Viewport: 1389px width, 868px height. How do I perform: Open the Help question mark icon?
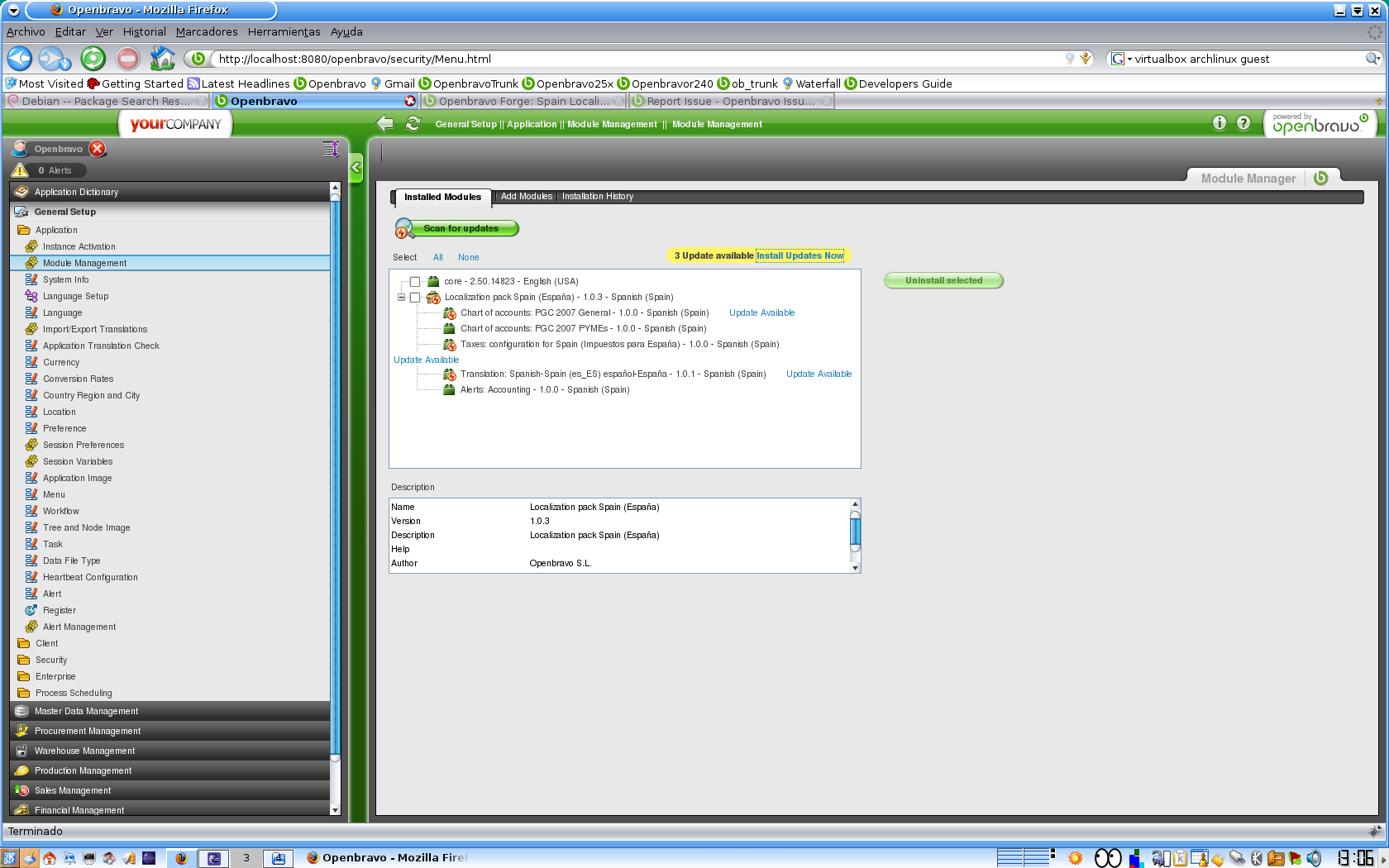[1243, 123]
